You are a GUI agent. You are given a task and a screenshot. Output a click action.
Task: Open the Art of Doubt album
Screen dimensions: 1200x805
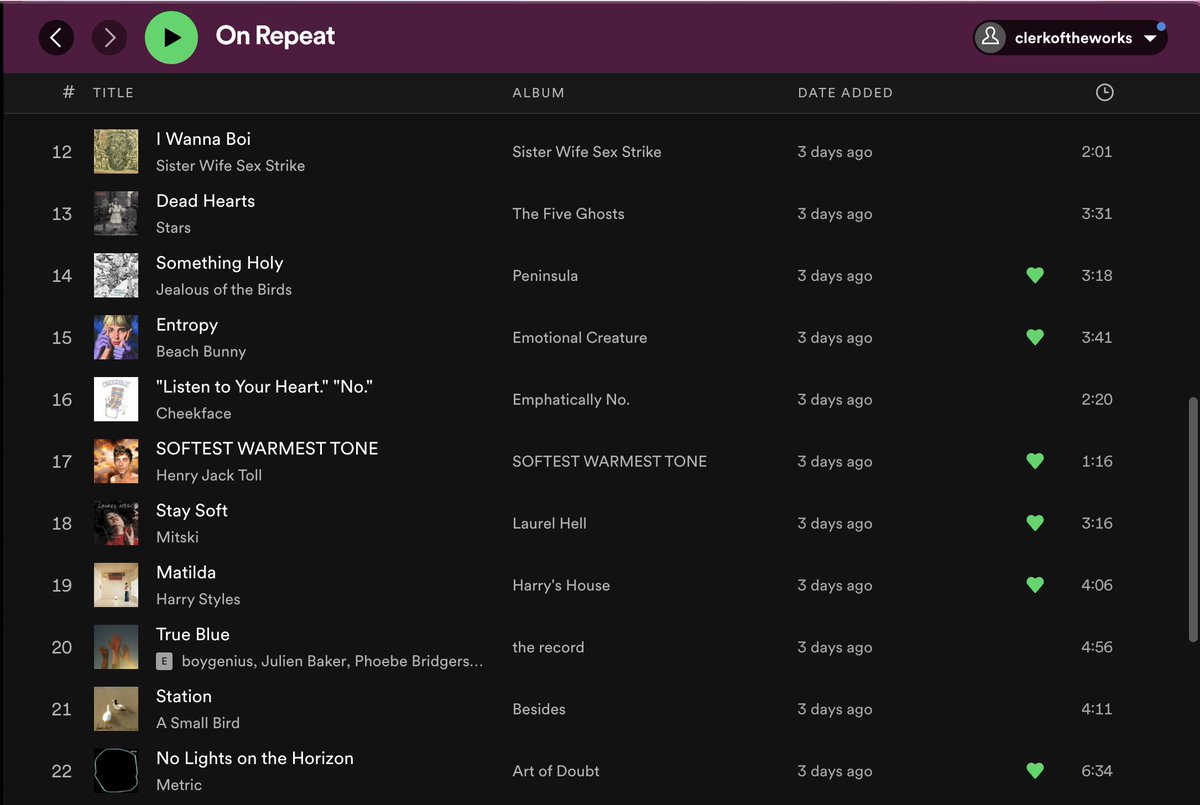click(x=556, y=772)
